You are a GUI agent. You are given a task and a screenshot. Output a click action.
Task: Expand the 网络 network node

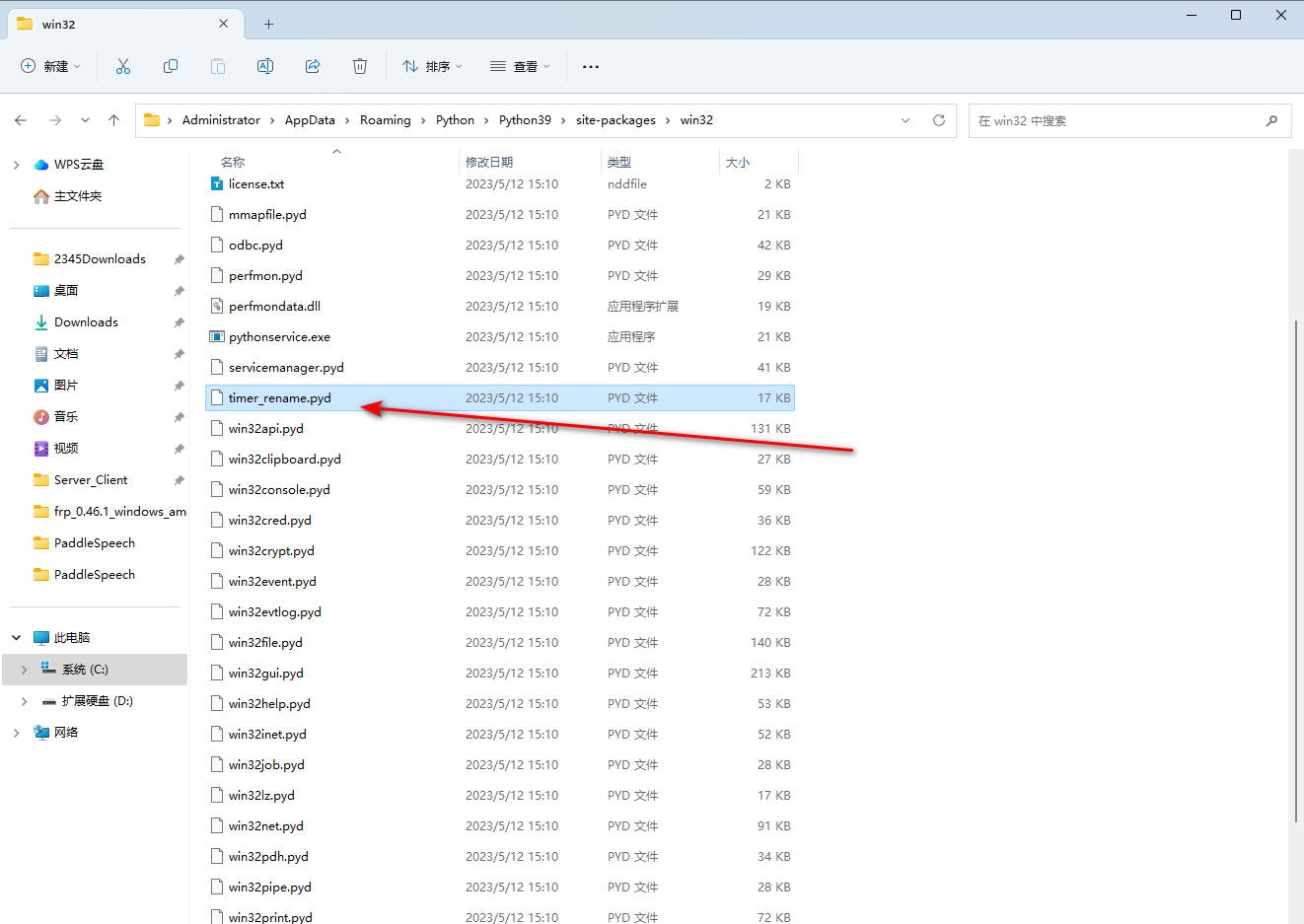(x=16, y=733)
